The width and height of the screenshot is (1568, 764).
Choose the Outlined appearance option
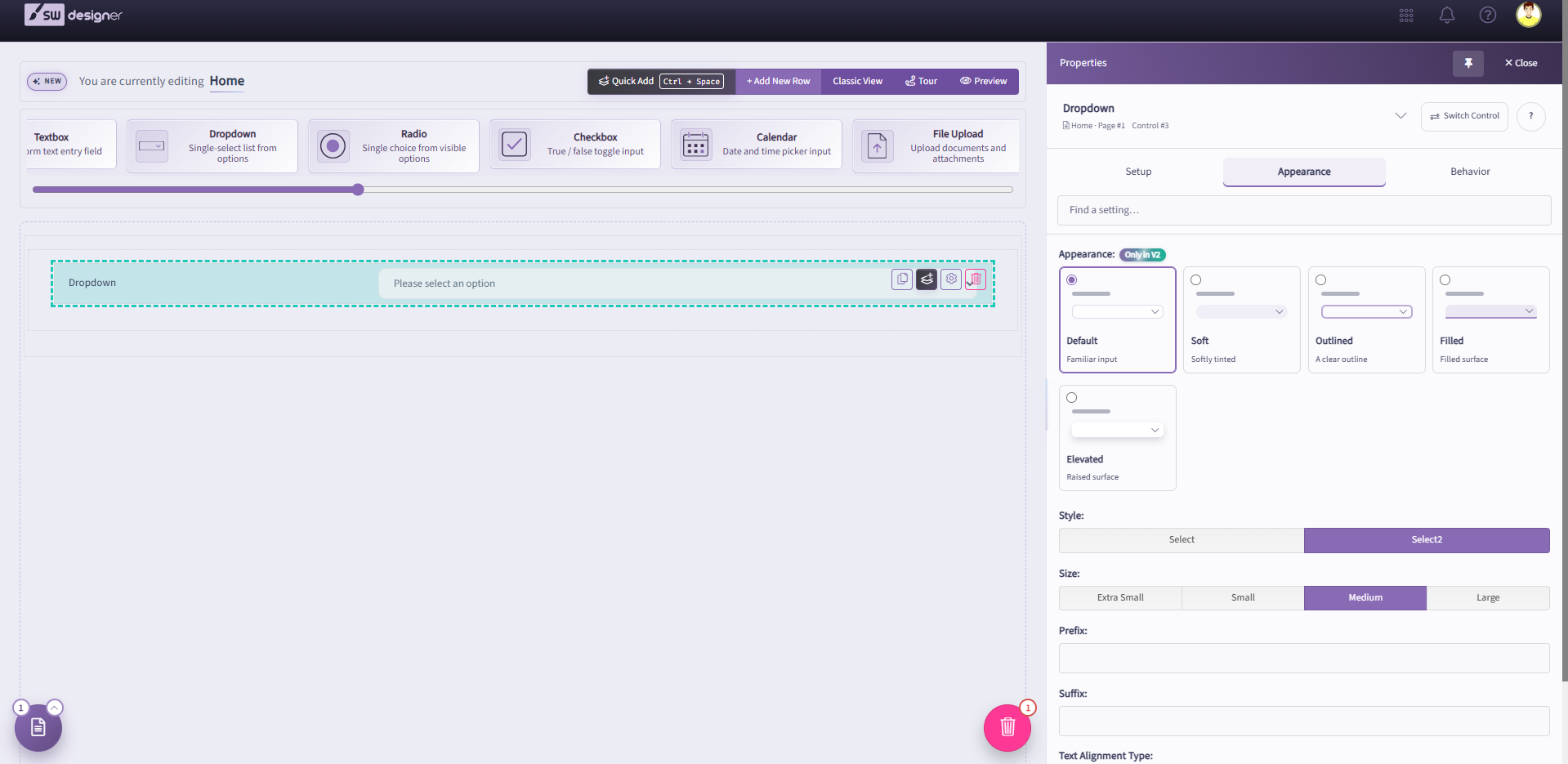[1367, 319]
